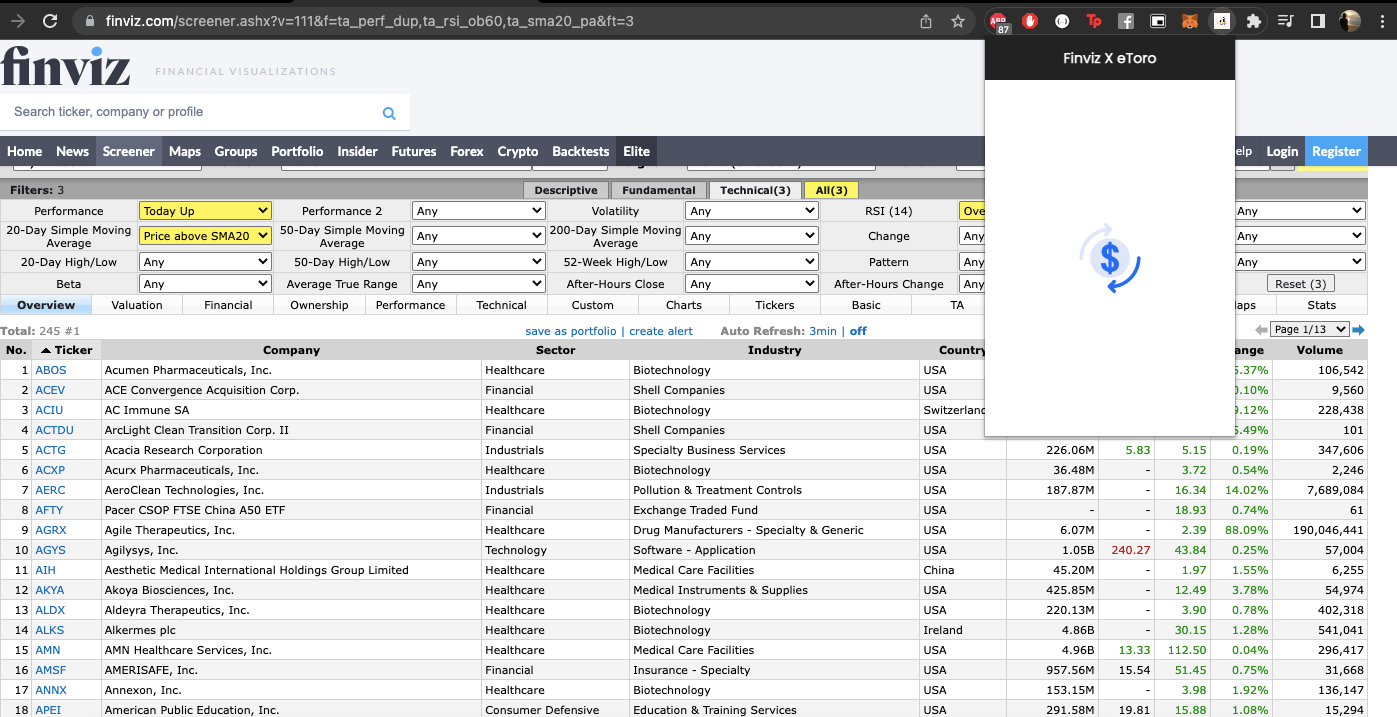Click the Finviz logo
Image resolution: width=1397 pixels, height=717 pixels.
(x=66, y=65)
